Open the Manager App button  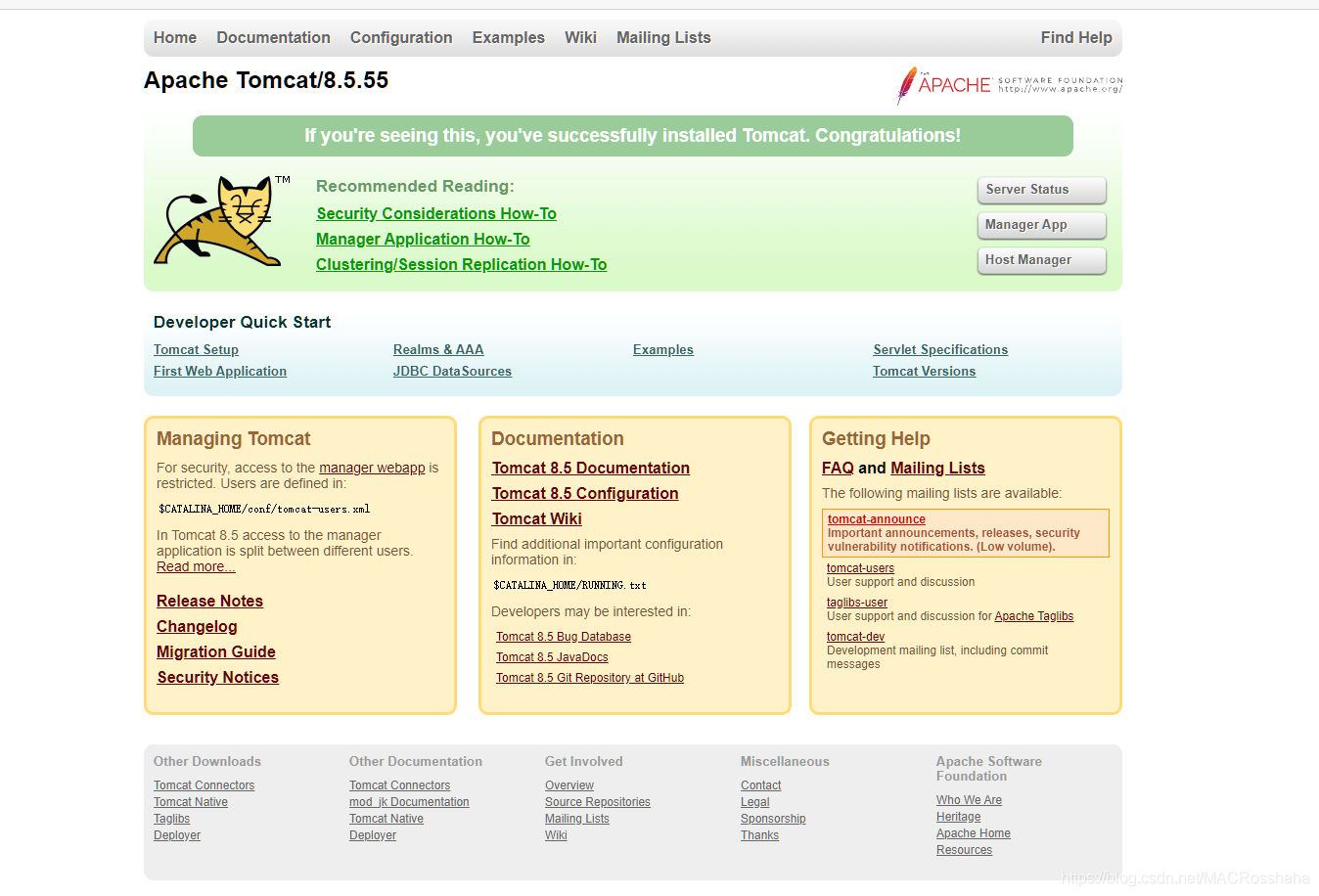(1042, 225)
